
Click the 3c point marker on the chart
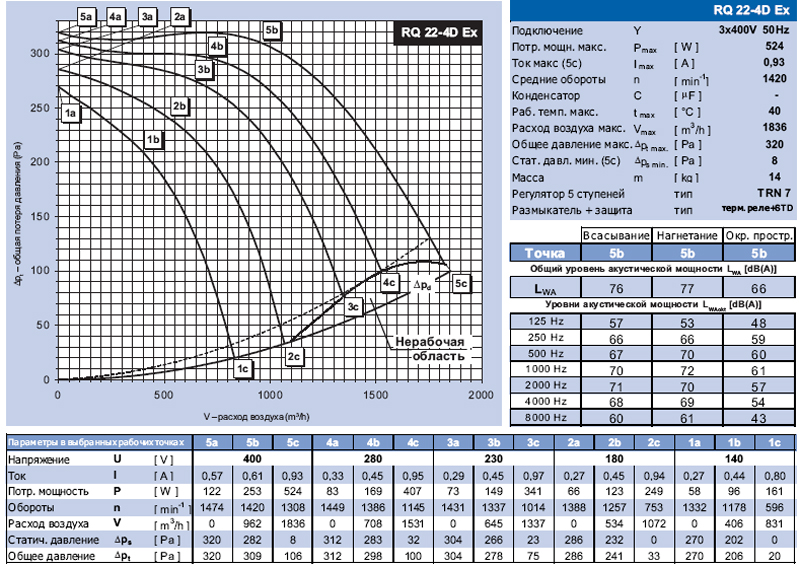point(353,308)
